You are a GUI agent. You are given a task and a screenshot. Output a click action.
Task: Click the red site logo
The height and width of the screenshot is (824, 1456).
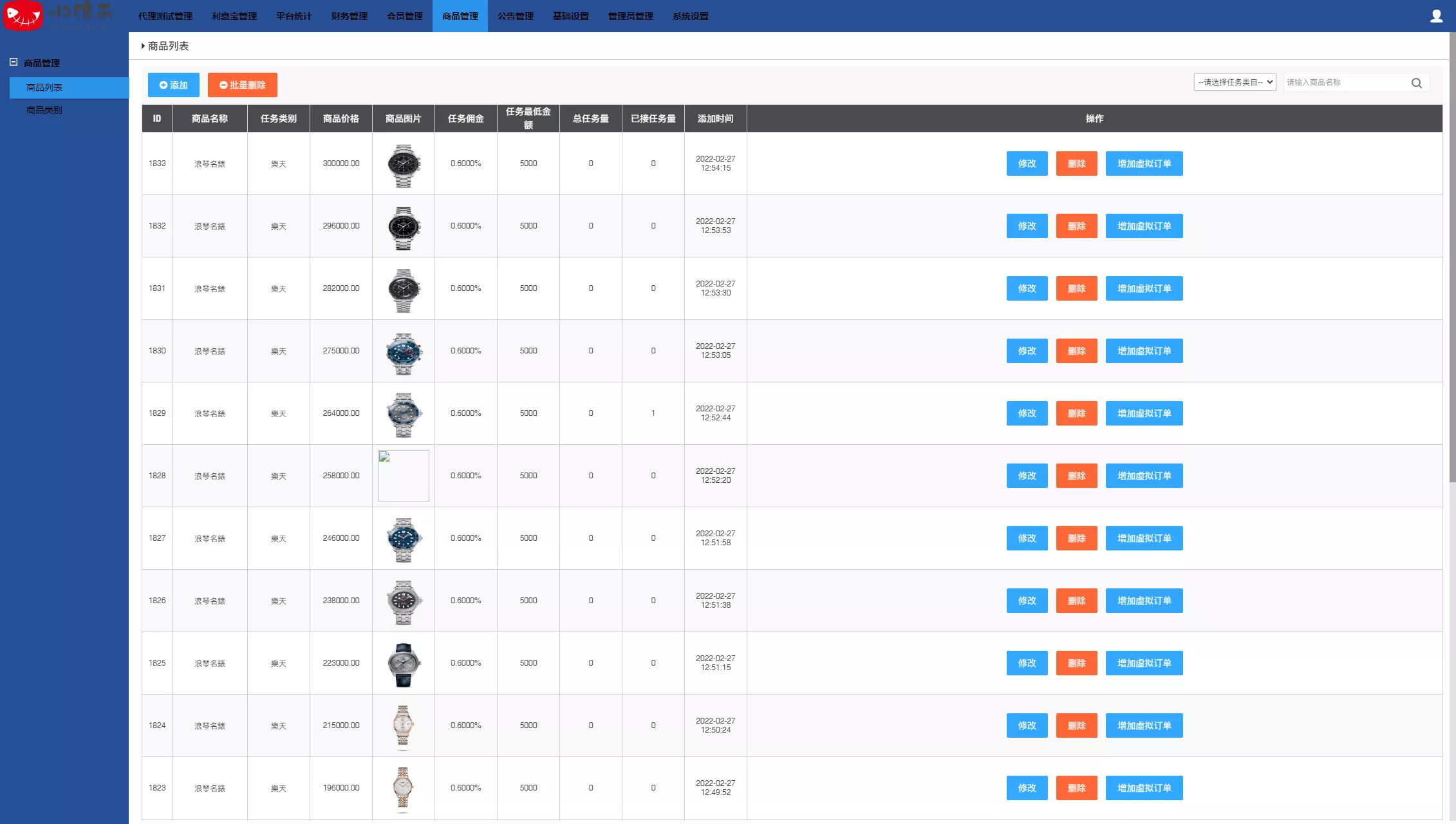coord(23,15)
